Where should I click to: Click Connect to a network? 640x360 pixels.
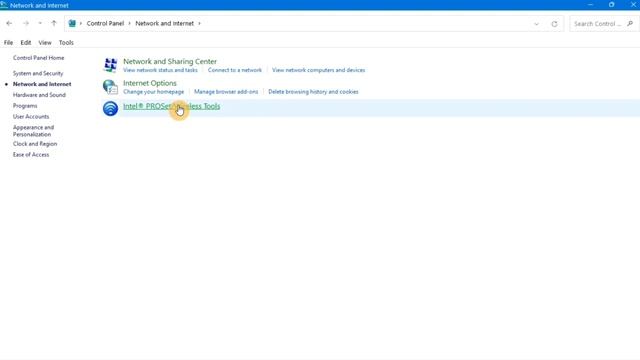click(x=235, y=70)
